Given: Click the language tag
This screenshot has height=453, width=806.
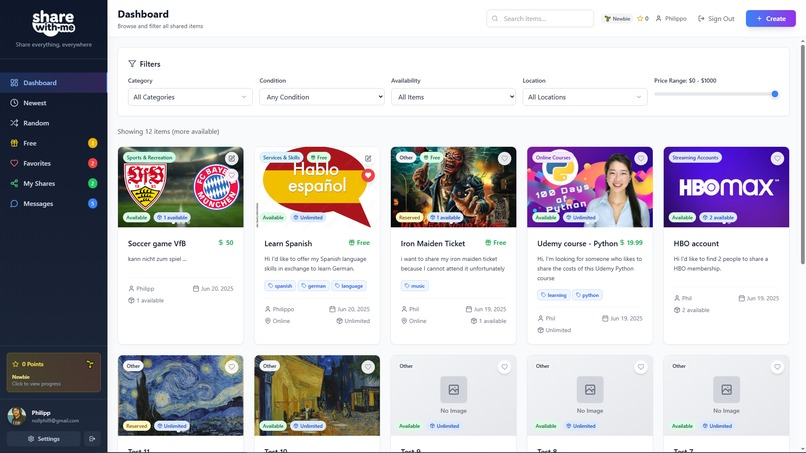Looking at the screenshot, I should 349,286.
